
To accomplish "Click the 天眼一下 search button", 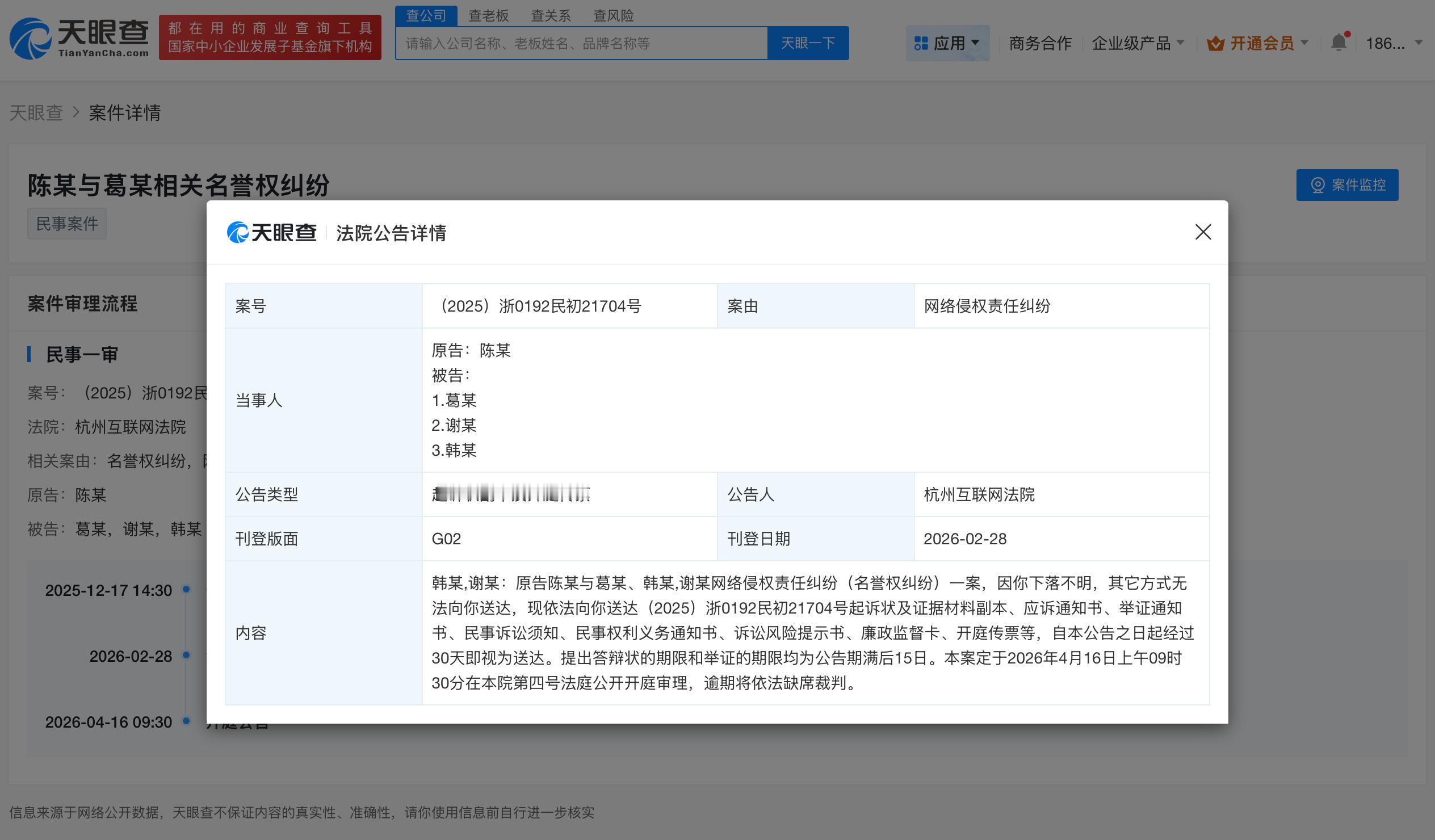I will (x=808, y=42).
